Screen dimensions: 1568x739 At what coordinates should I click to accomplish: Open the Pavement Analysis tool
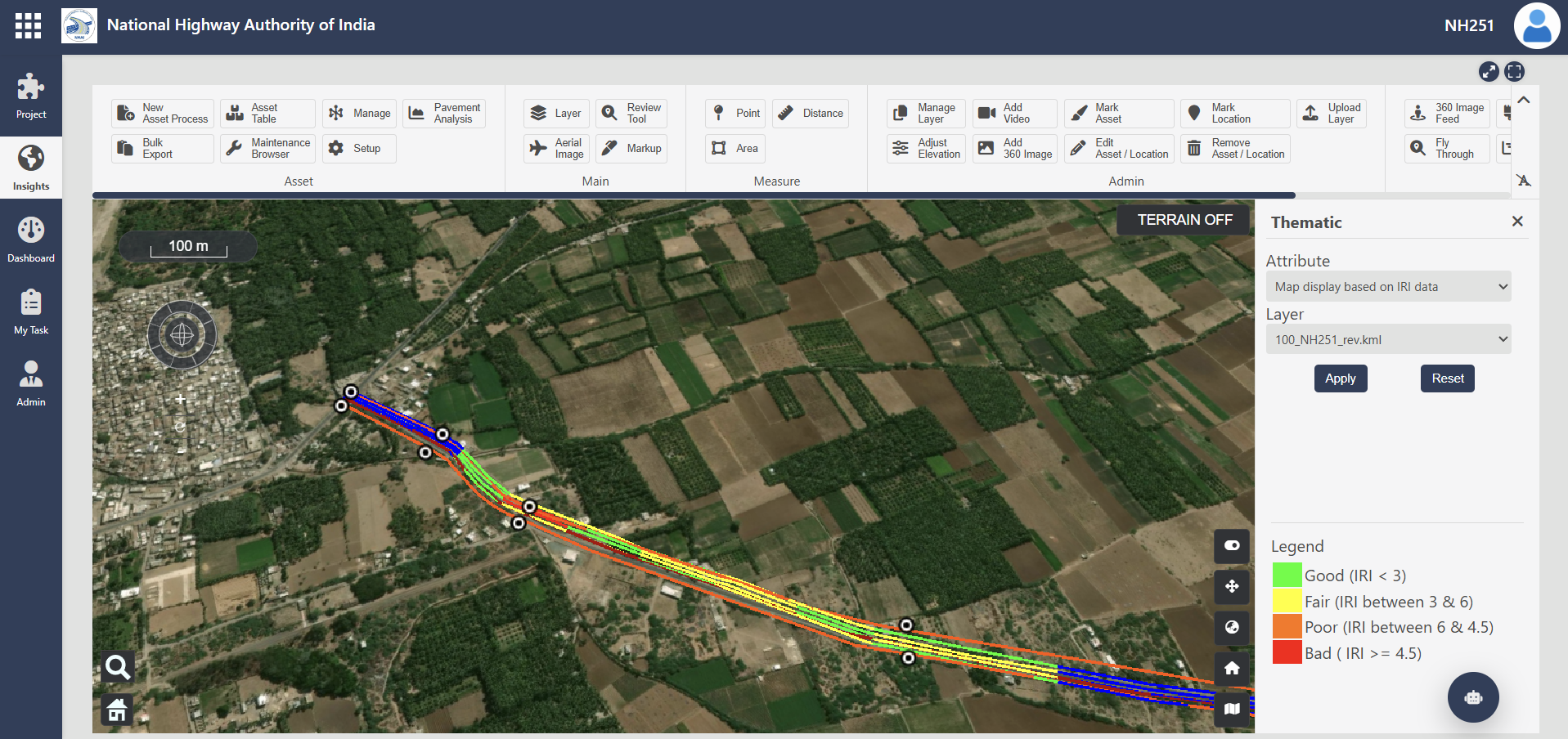(x=444, y=114)
